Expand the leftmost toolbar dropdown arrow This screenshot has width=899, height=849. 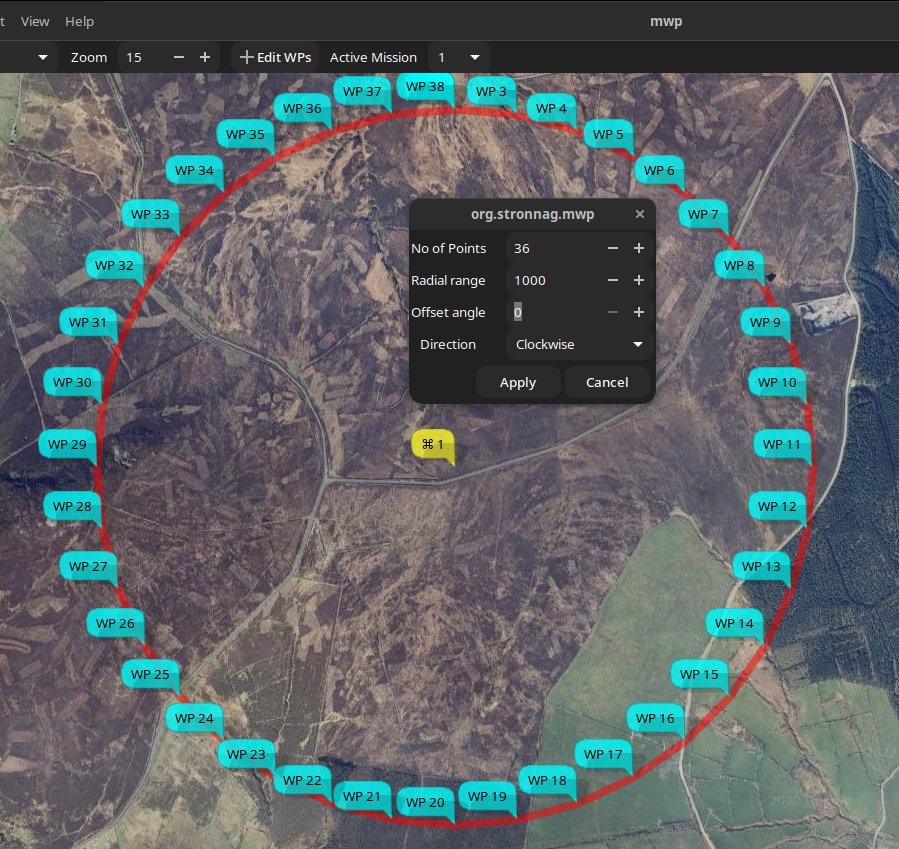(x=43, y=57)
